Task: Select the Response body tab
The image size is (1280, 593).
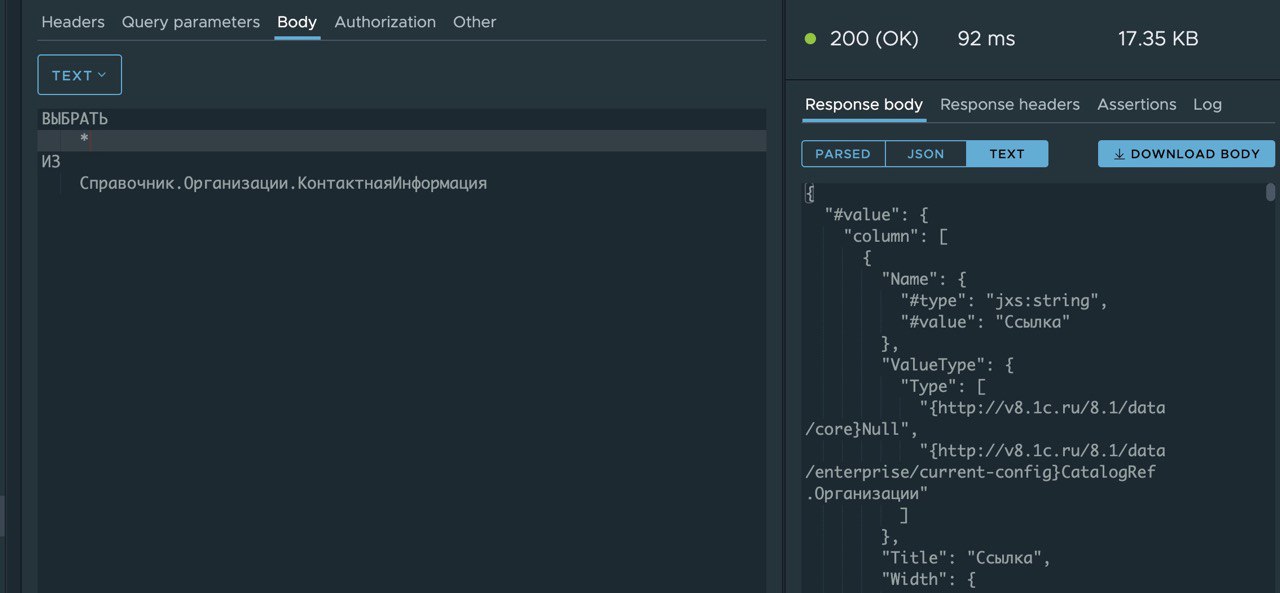Action: click(x=864, y=104)
